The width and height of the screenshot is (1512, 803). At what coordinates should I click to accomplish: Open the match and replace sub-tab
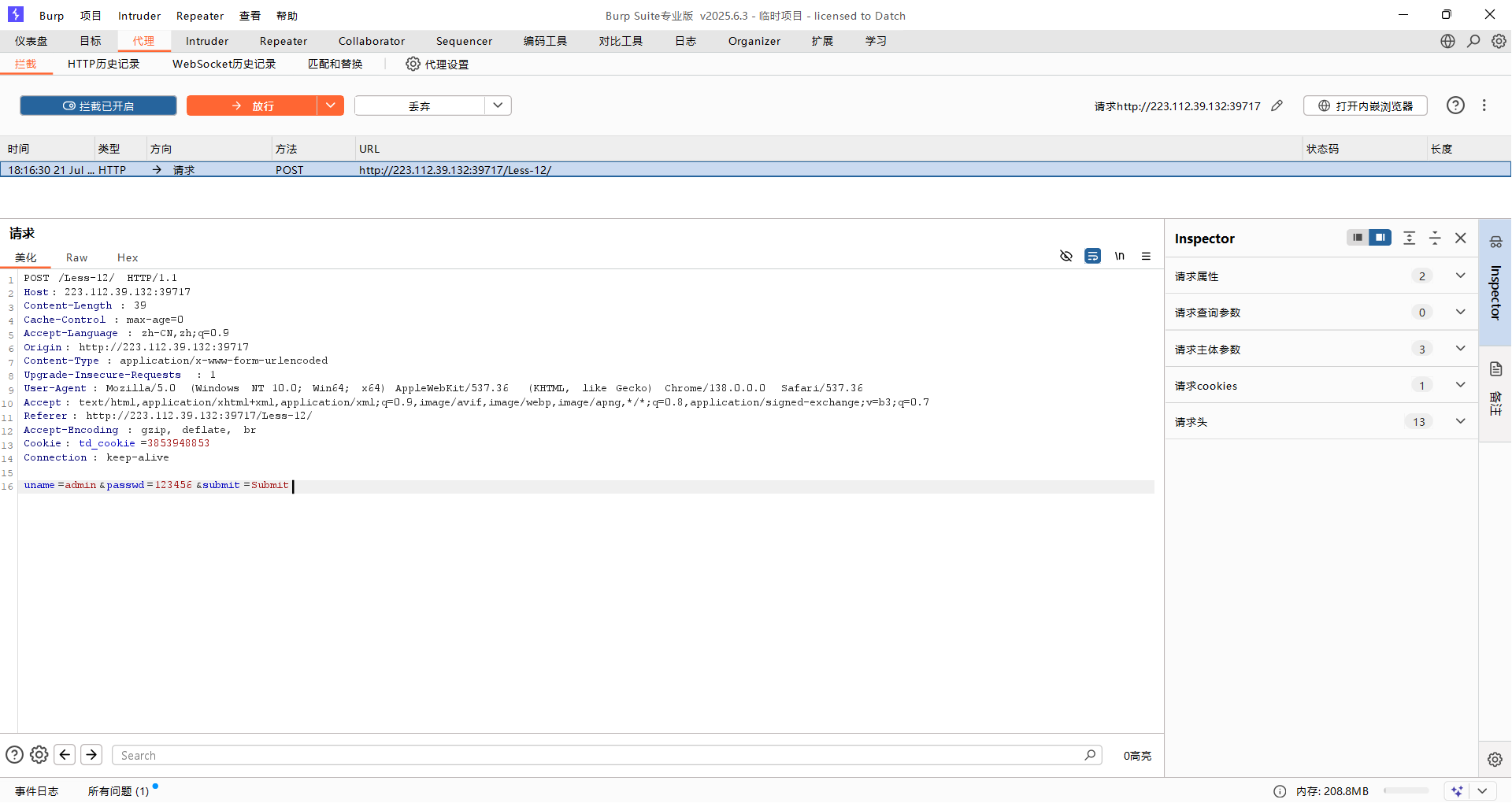pyautogui.click(x=335, y=64)
